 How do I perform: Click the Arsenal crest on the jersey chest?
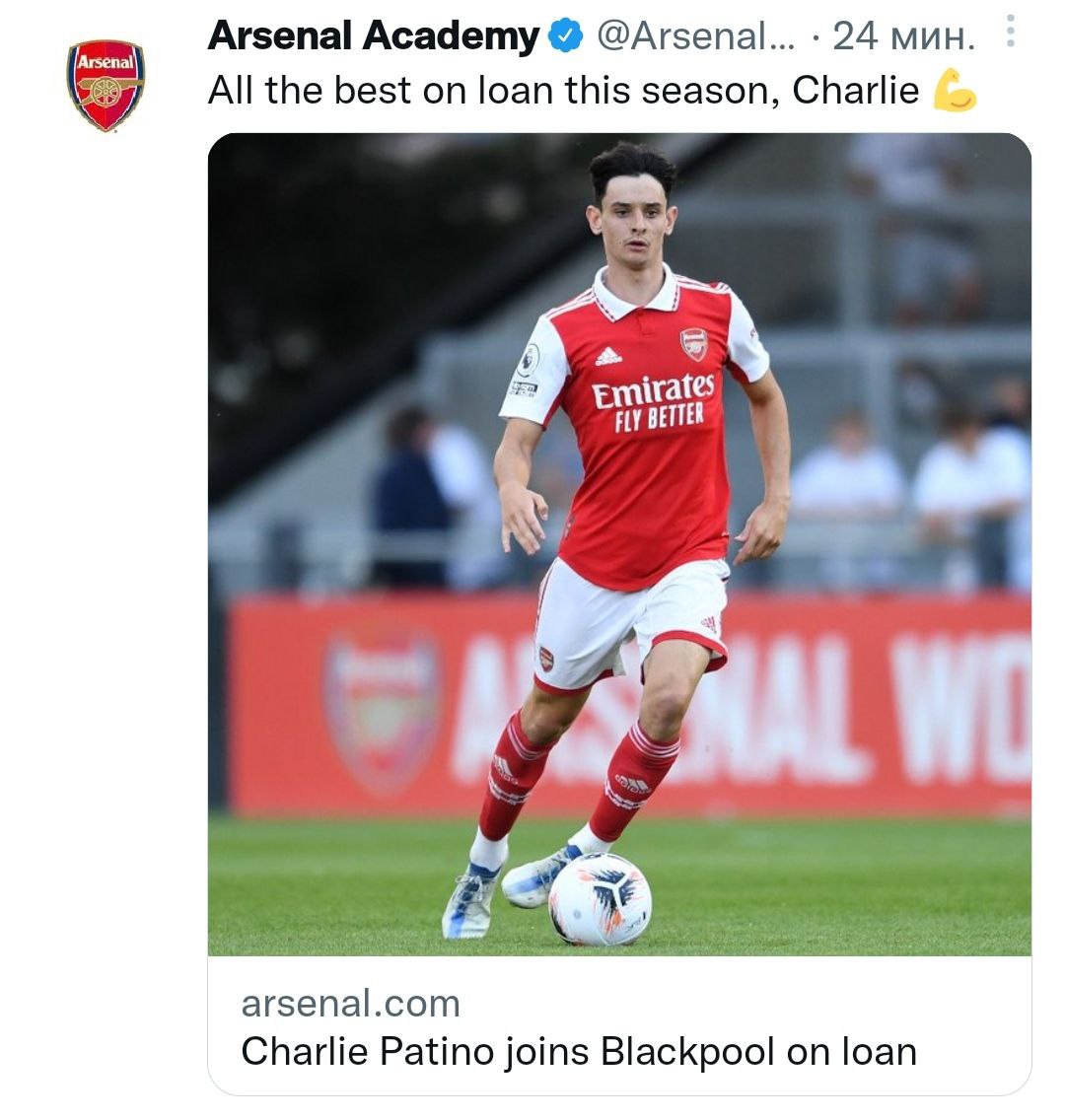[x=694, y=343]
